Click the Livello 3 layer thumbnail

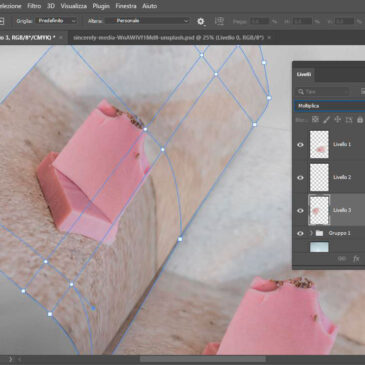pyautogui.click(x=319, y=210)
